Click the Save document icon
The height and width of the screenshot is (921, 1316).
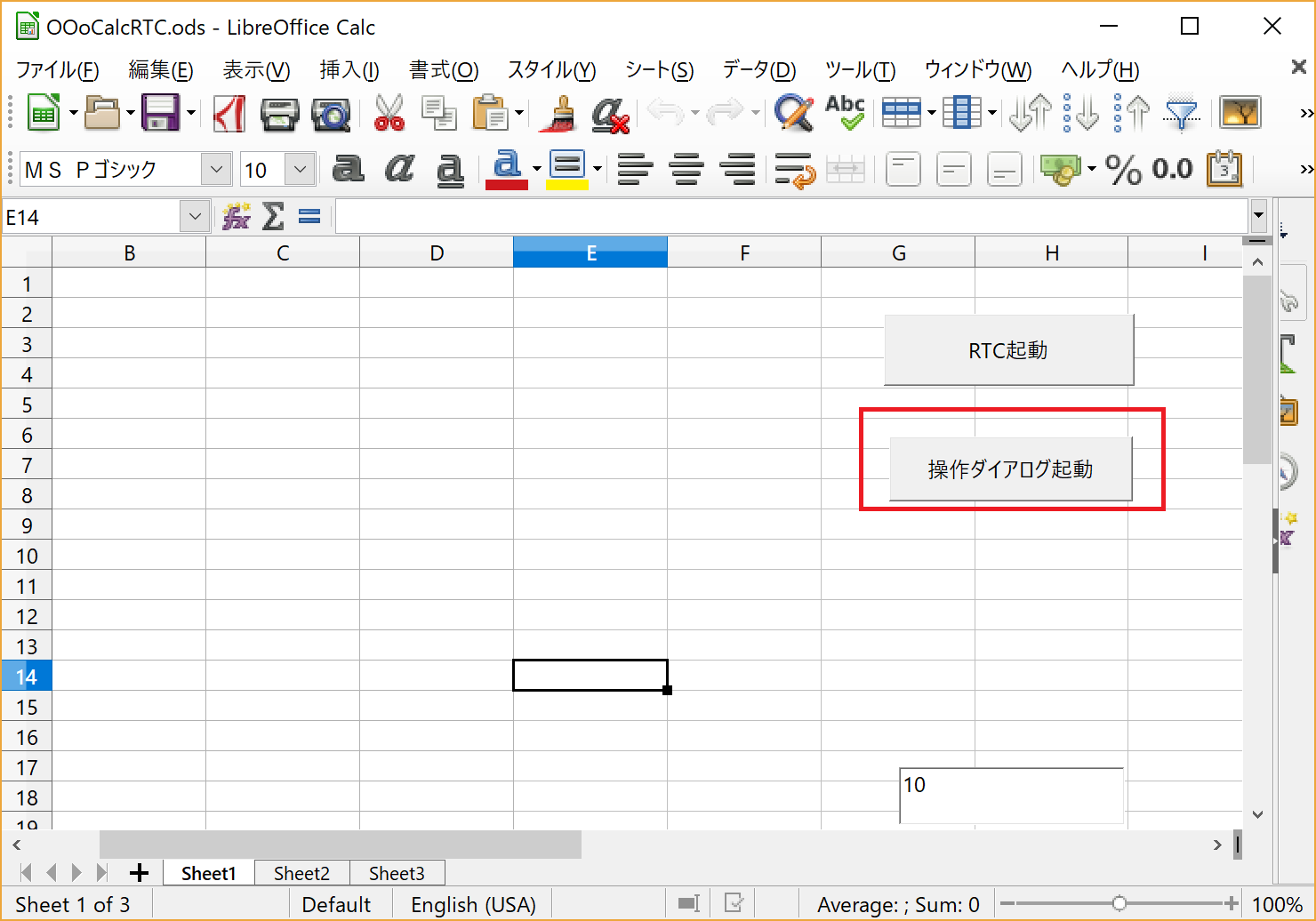161,113
